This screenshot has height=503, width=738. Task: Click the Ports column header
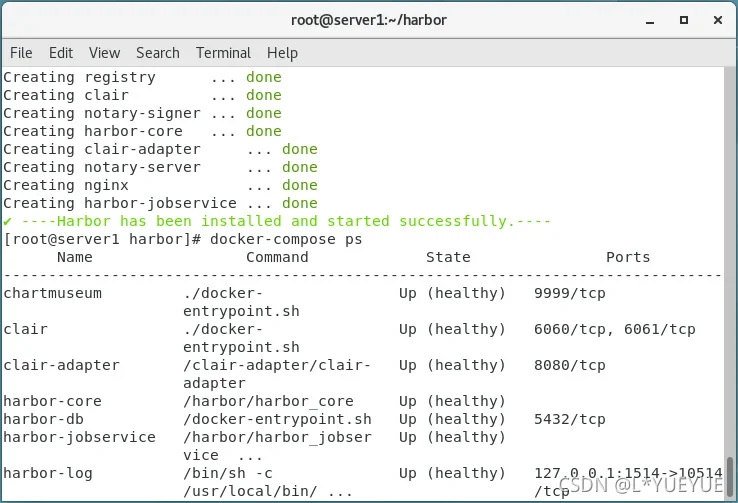pos(628,257)
